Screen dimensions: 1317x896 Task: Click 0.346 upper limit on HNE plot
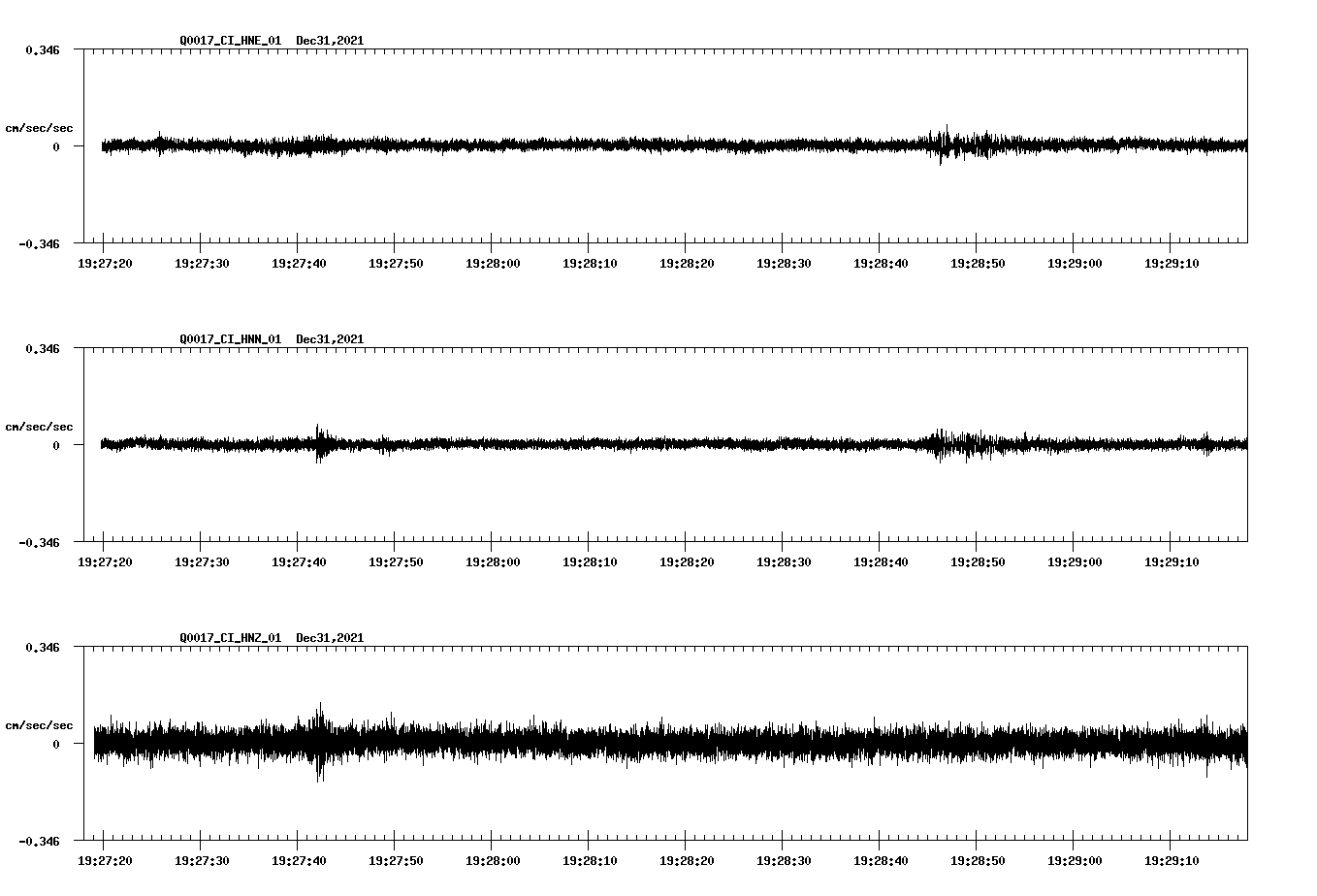pyautogui.click(x=43, y=49)
